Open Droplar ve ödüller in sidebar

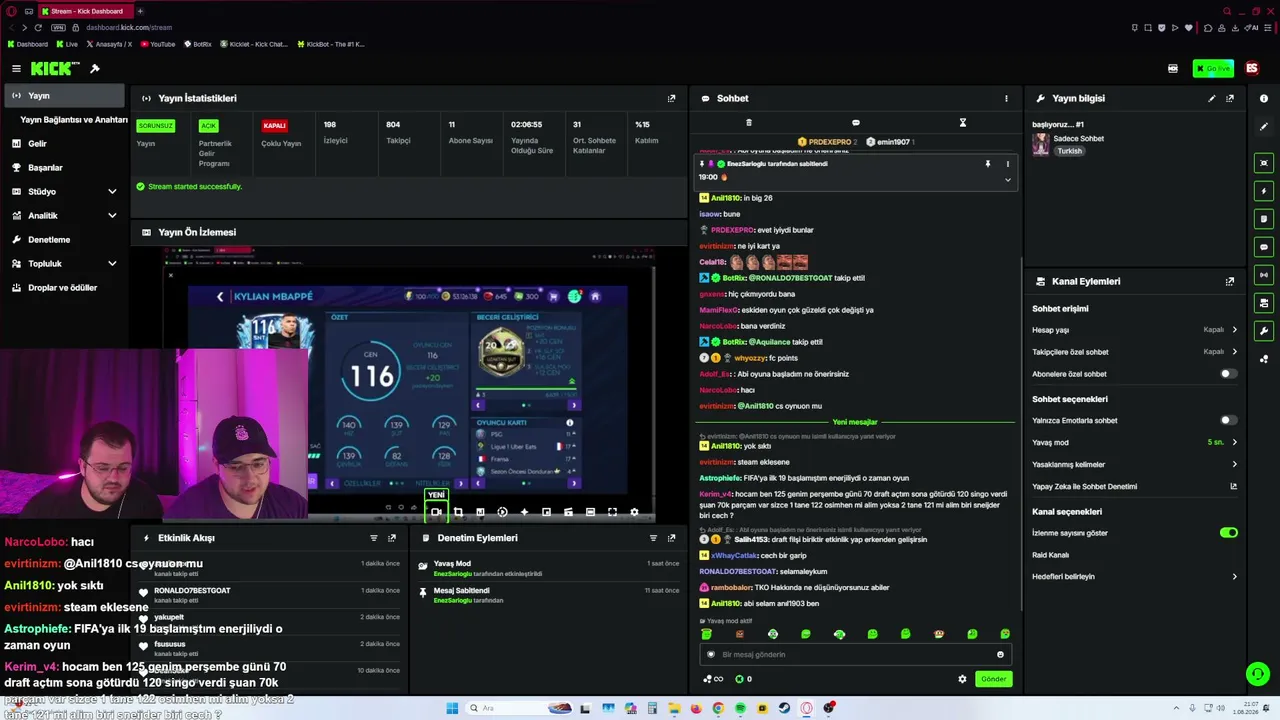point(65,288)
